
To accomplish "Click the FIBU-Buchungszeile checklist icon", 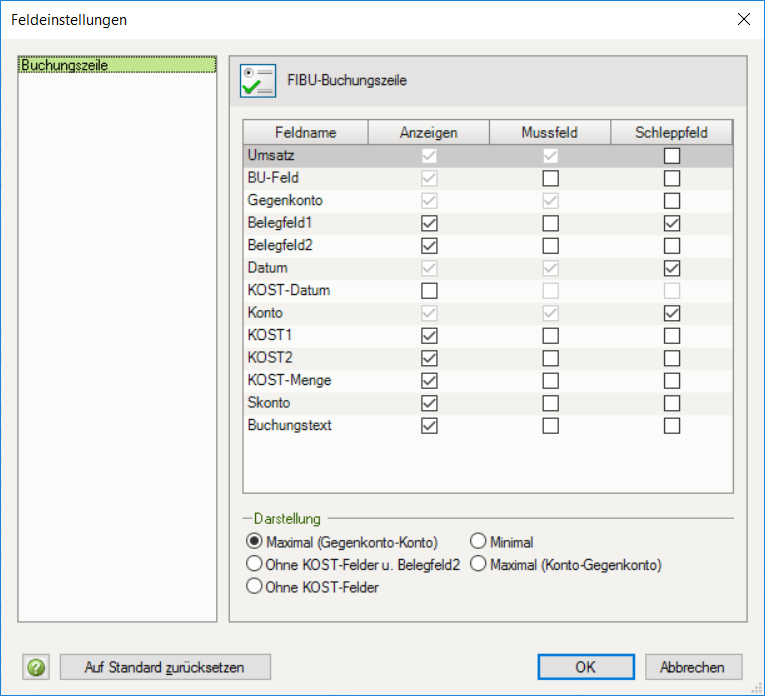I will (258, 80).
